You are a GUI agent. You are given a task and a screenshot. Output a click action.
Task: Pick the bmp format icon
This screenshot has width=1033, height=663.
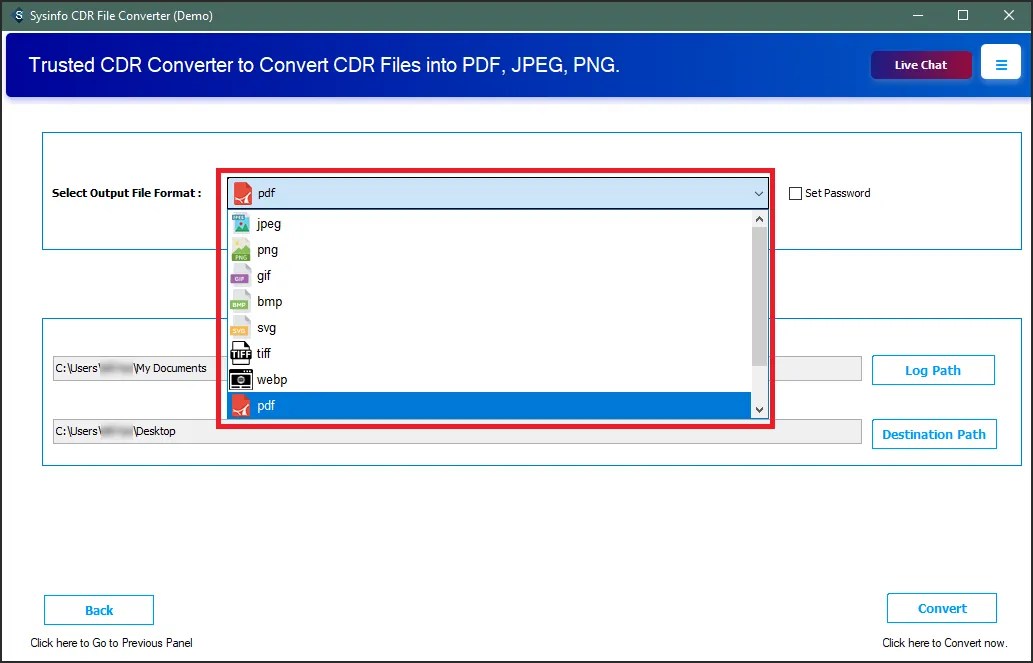coord(241,301)
